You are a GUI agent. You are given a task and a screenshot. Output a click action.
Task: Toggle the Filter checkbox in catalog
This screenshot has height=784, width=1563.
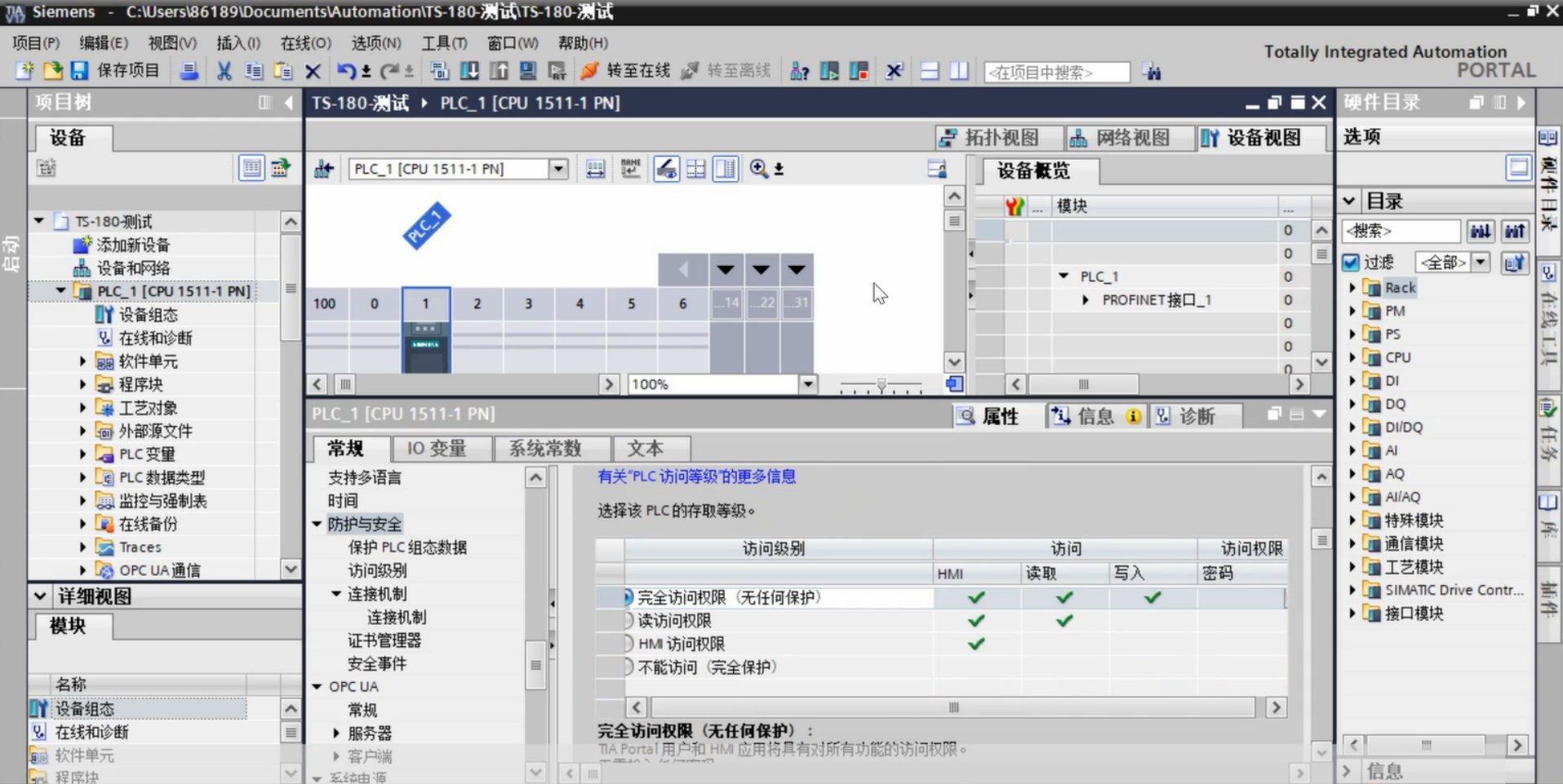click(1351, 262)
